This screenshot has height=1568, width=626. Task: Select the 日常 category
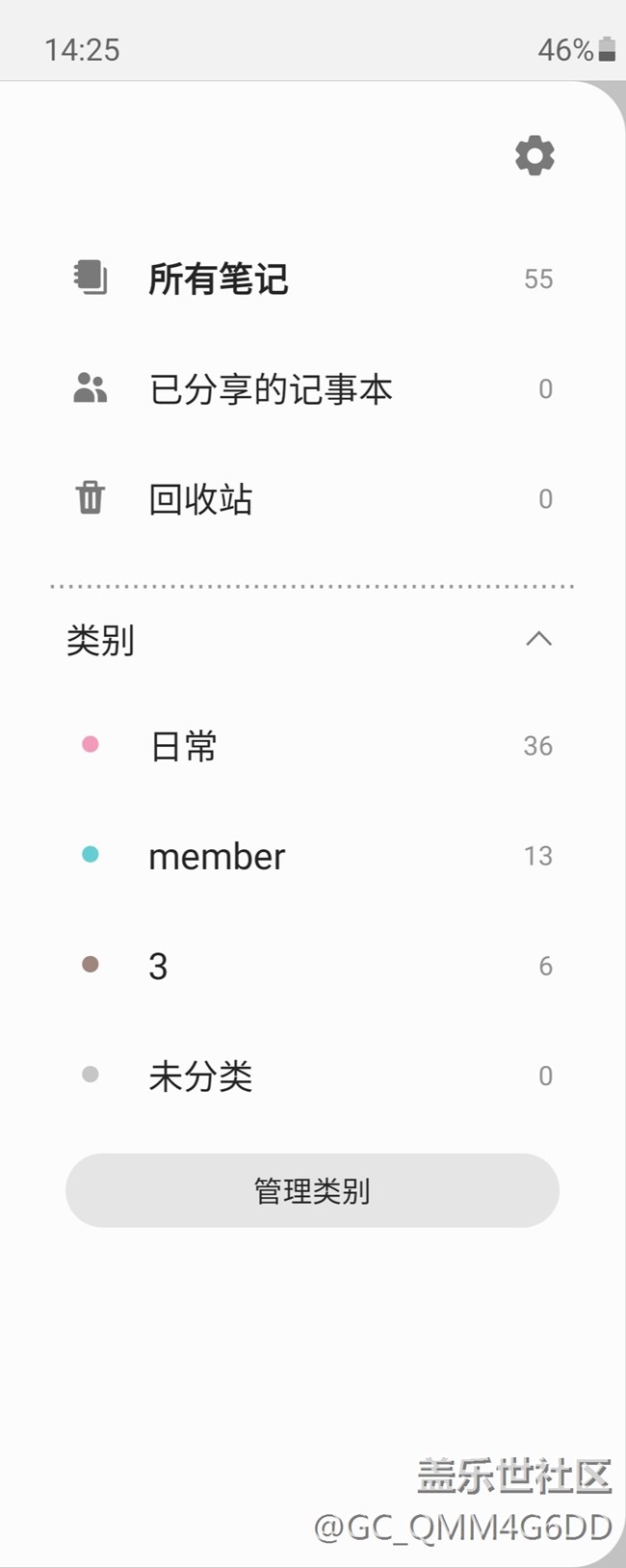[x=184, y=746]
